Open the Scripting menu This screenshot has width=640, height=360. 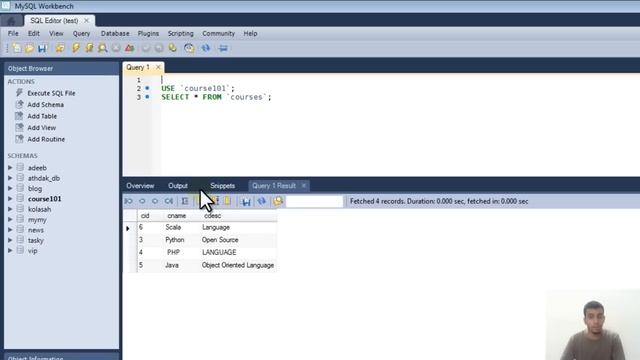pos(180,33)
